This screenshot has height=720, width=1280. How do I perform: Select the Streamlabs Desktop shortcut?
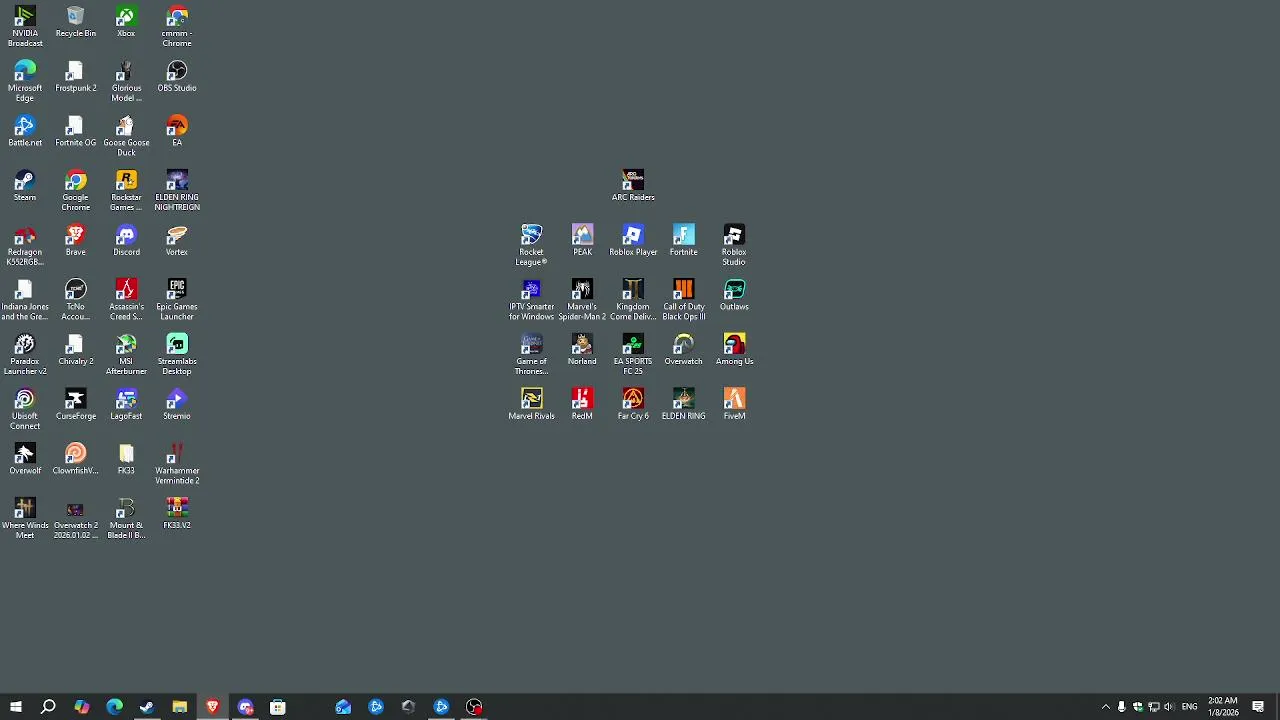tap(177, 355)
